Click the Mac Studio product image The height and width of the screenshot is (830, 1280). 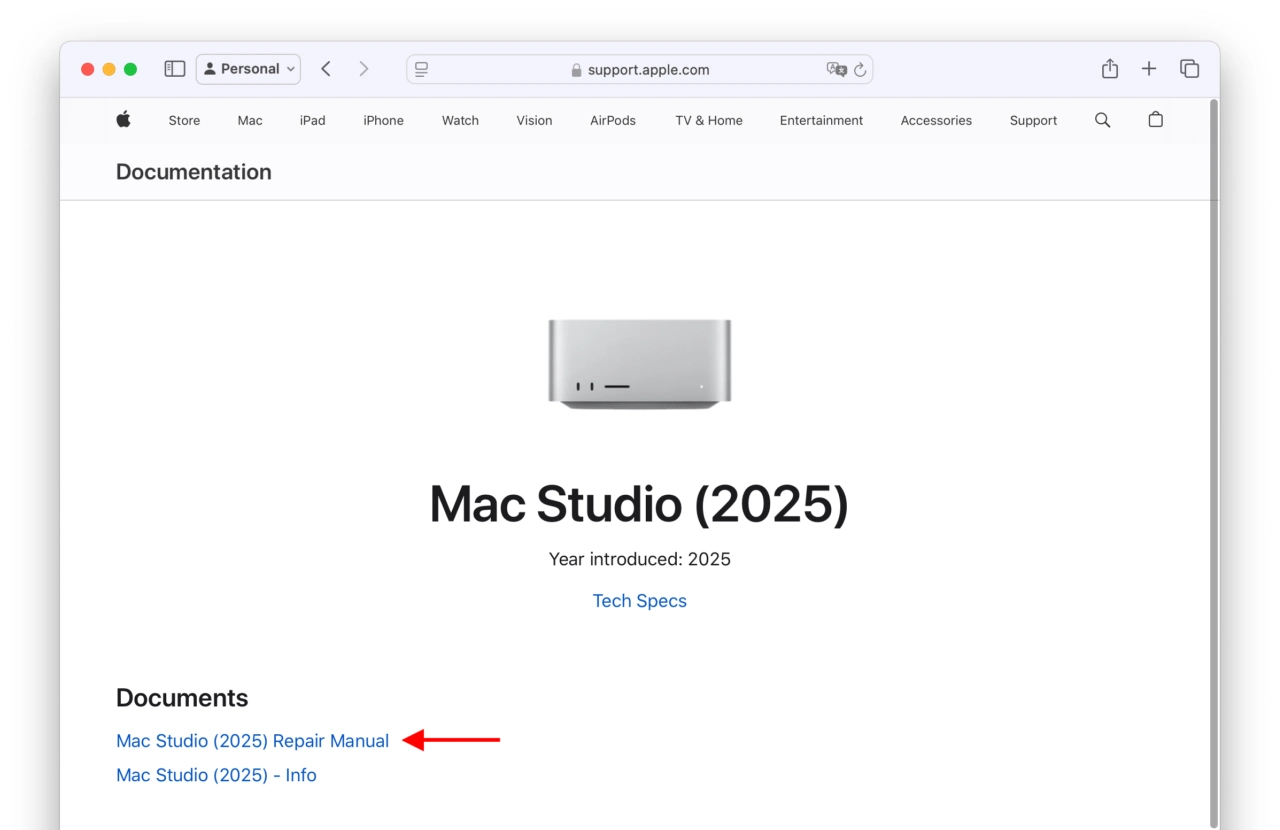click(x=640, y=364)
